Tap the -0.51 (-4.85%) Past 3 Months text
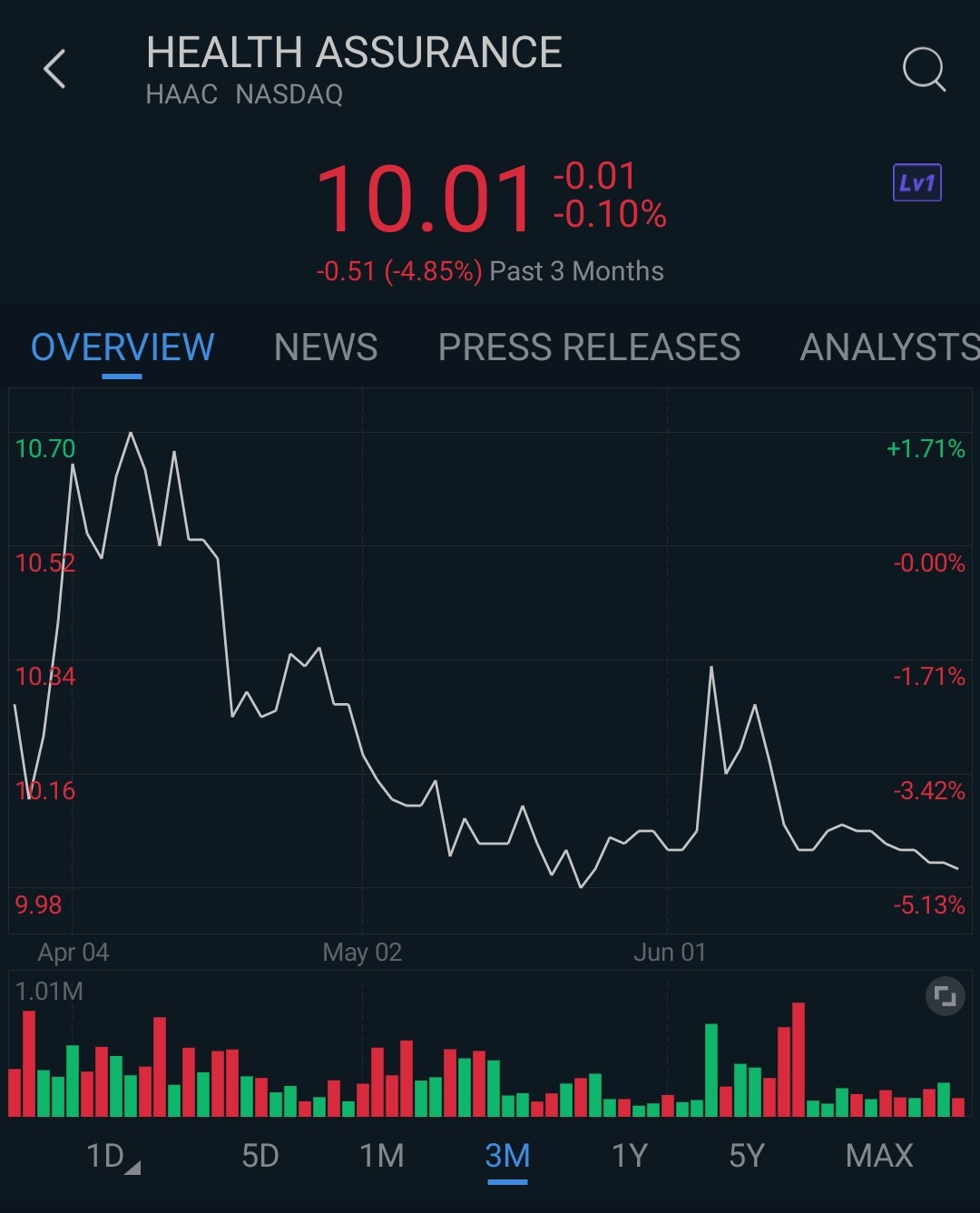Screen dimensions: 980x1213 click(x=490, y=271)
